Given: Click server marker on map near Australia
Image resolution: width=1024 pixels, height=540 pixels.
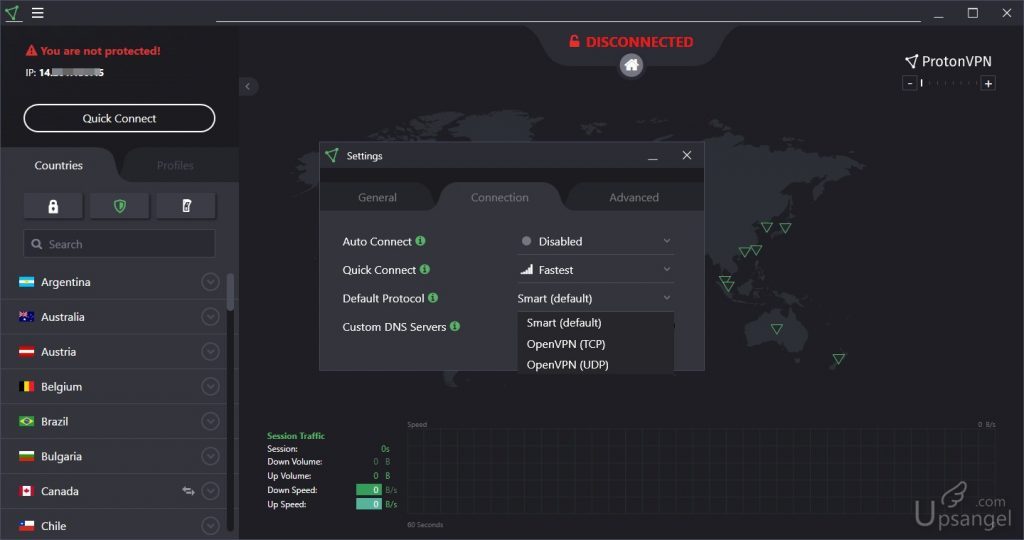Looking at the screenshot, I should pyautogui.click(x=776, y=329).
